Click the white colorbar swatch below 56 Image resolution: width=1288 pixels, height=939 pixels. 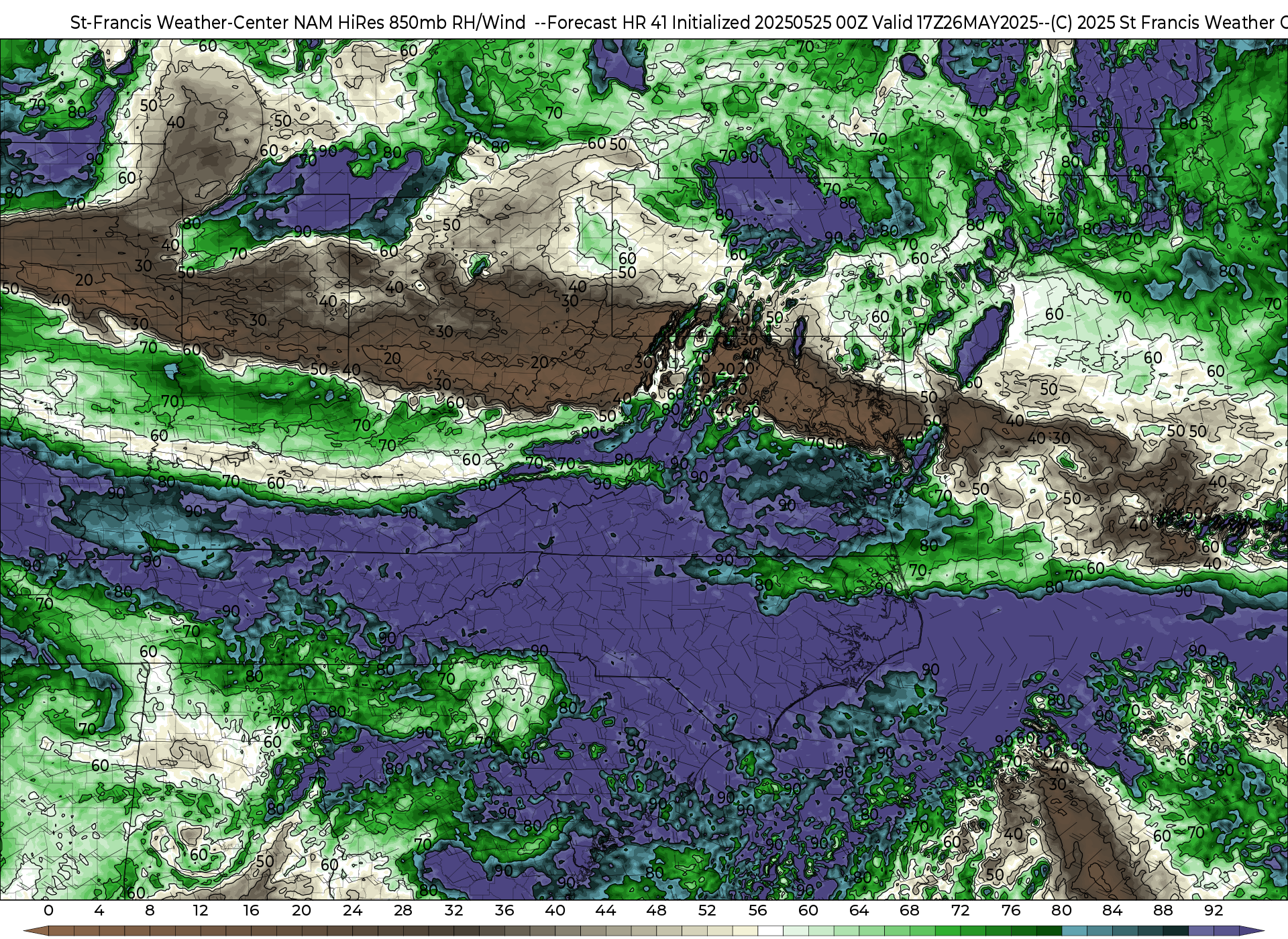tap(770, 932)
